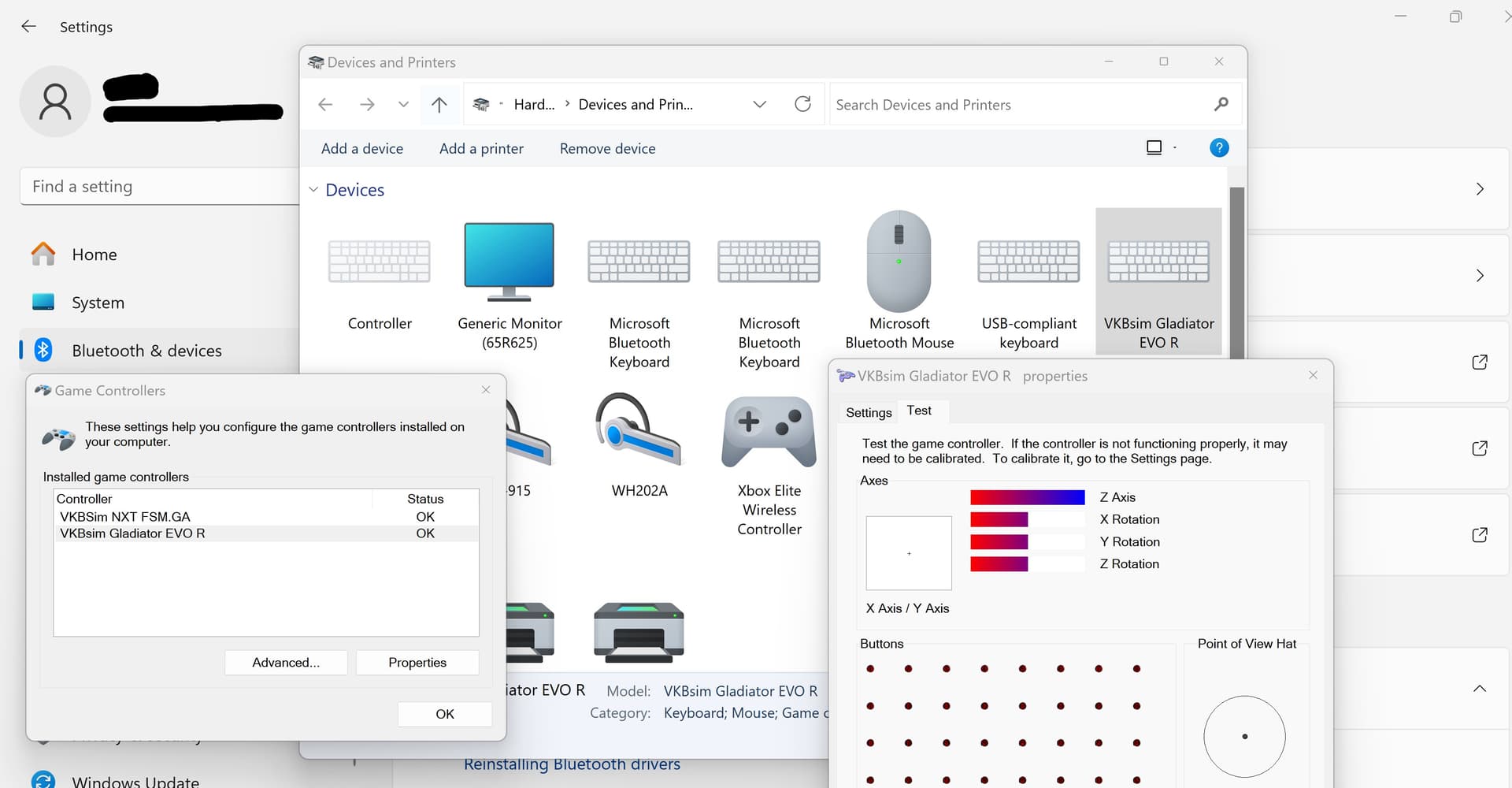This screenshot has width=1512, height=788.
Task: Select VKBsim Gladiator EVO R device
Action: [x=1158, y=282]
